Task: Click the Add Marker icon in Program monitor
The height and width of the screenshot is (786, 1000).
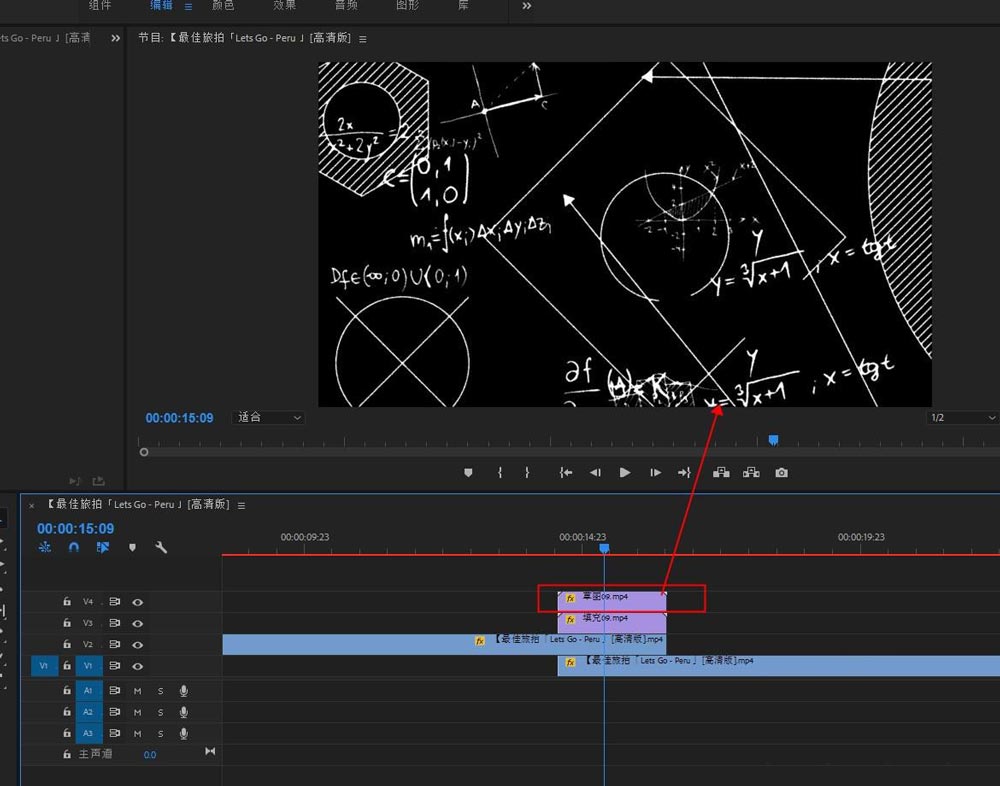Action: click(468, 473)
